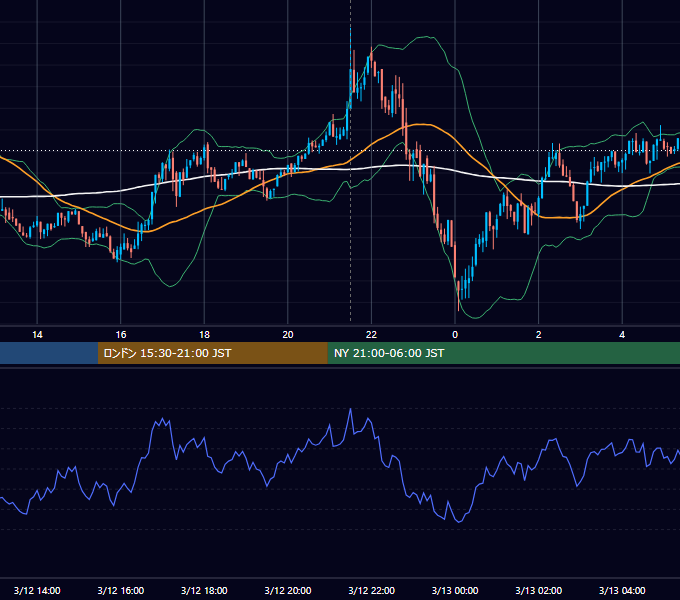Click the 4 hour axis label
Viewport: 680px width, 600px height.
pyautogui.click(x=622, y=335)
